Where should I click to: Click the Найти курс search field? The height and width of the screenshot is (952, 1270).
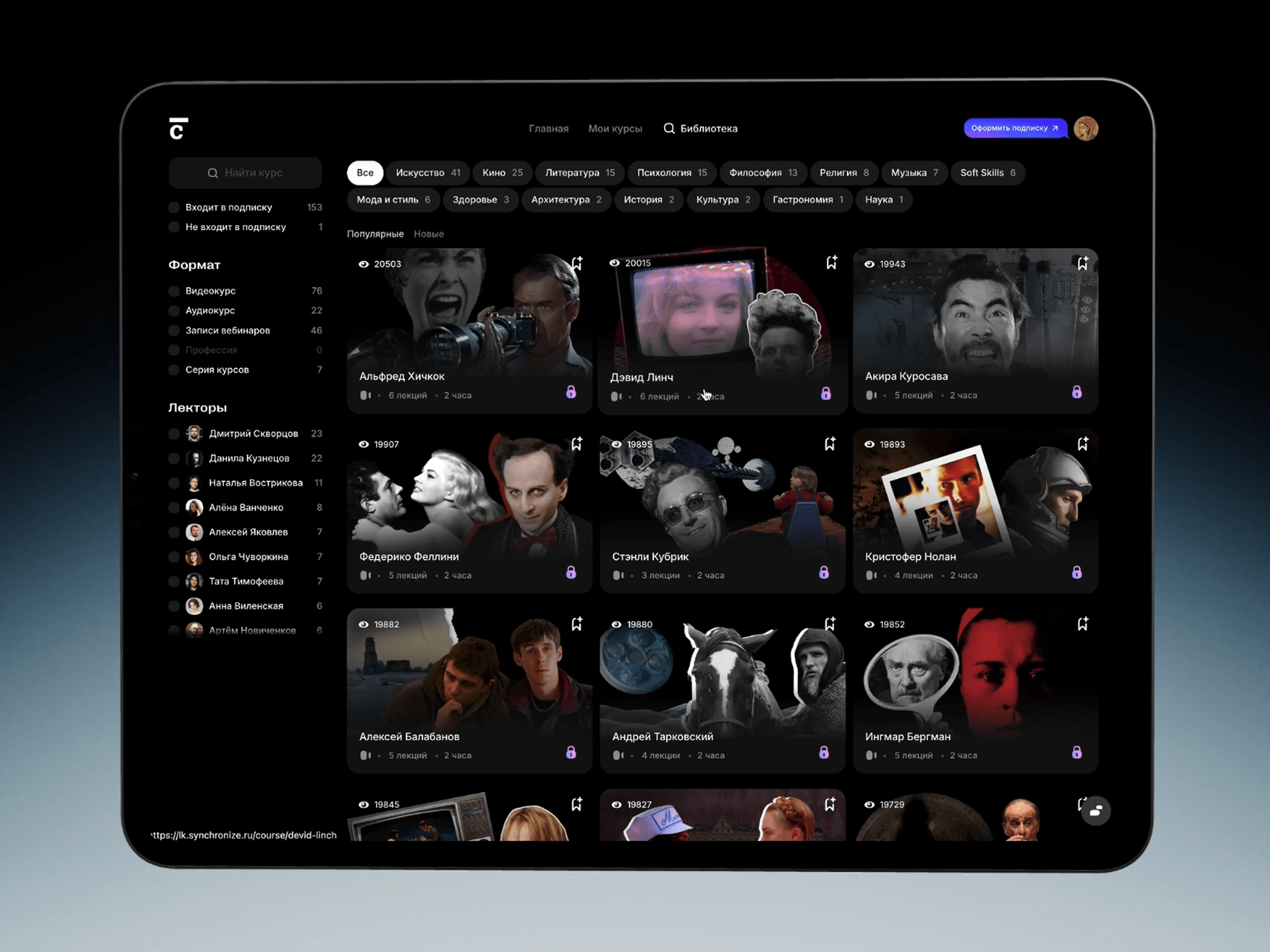[245, 173]
